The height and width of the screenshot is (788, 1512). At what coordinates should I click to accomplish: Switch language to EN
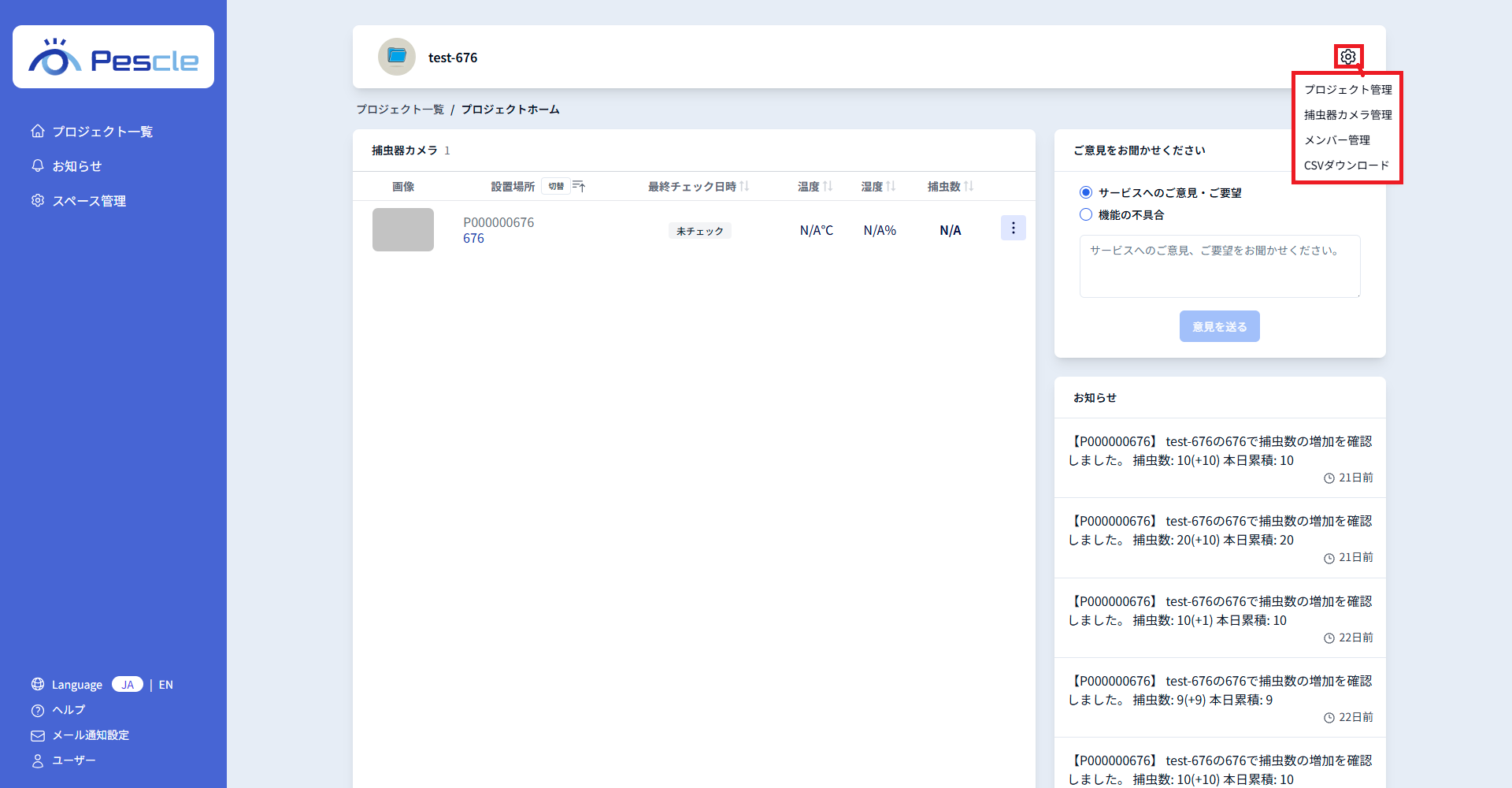165,685
